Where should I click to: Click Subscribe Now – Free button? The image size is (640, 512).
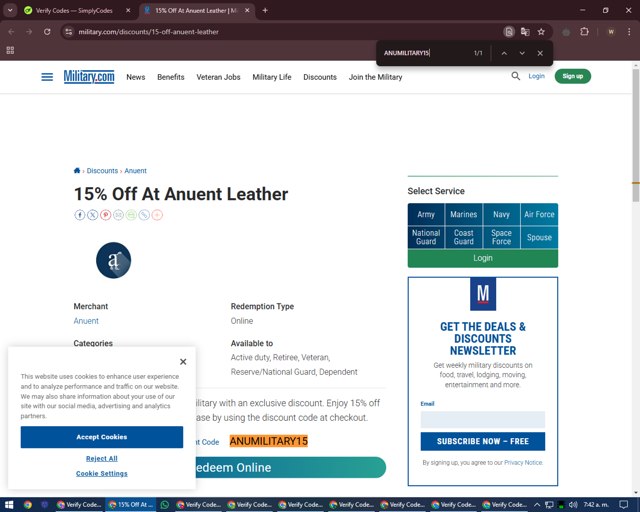(x=483, y=441)
